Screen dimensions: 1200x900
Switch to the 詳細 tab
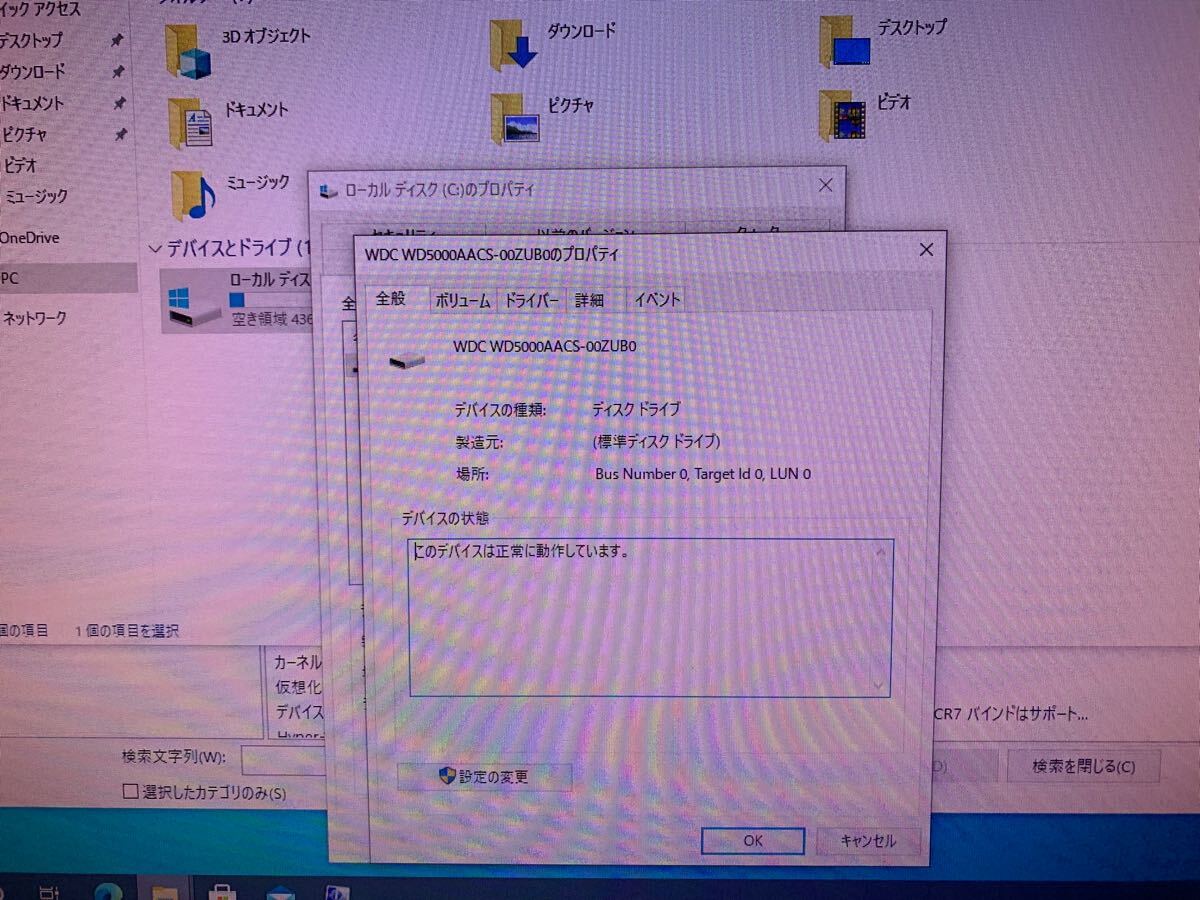point(589,300)
